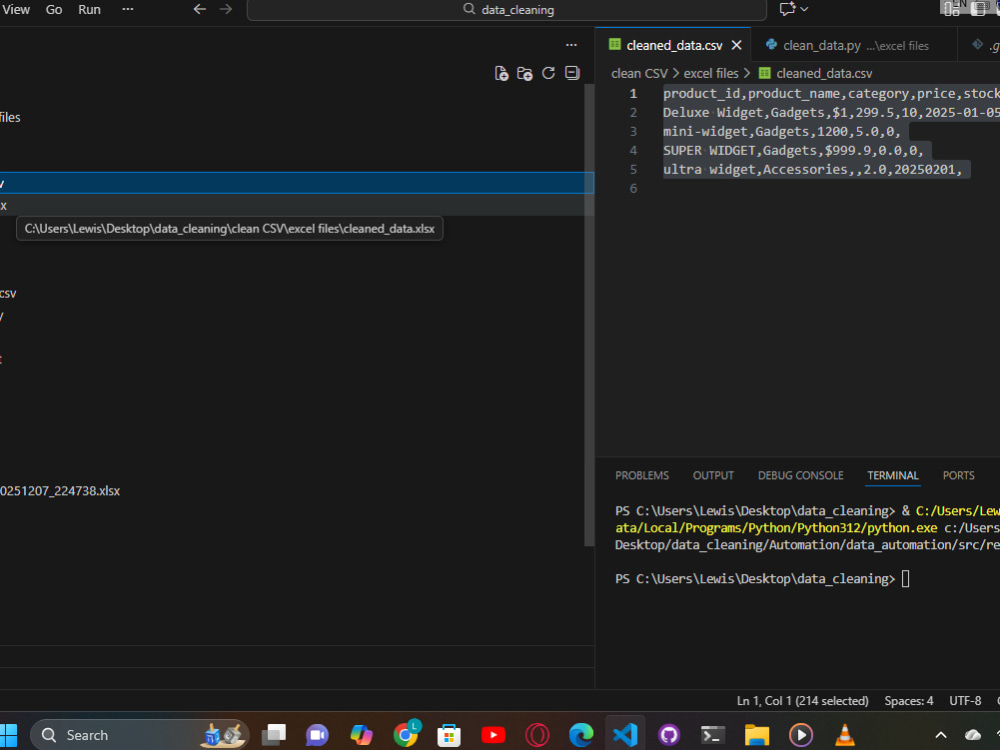This screenshot has height=750, width=1000.
Task: Collapse all folders in the Explorer
Action: 572,73
